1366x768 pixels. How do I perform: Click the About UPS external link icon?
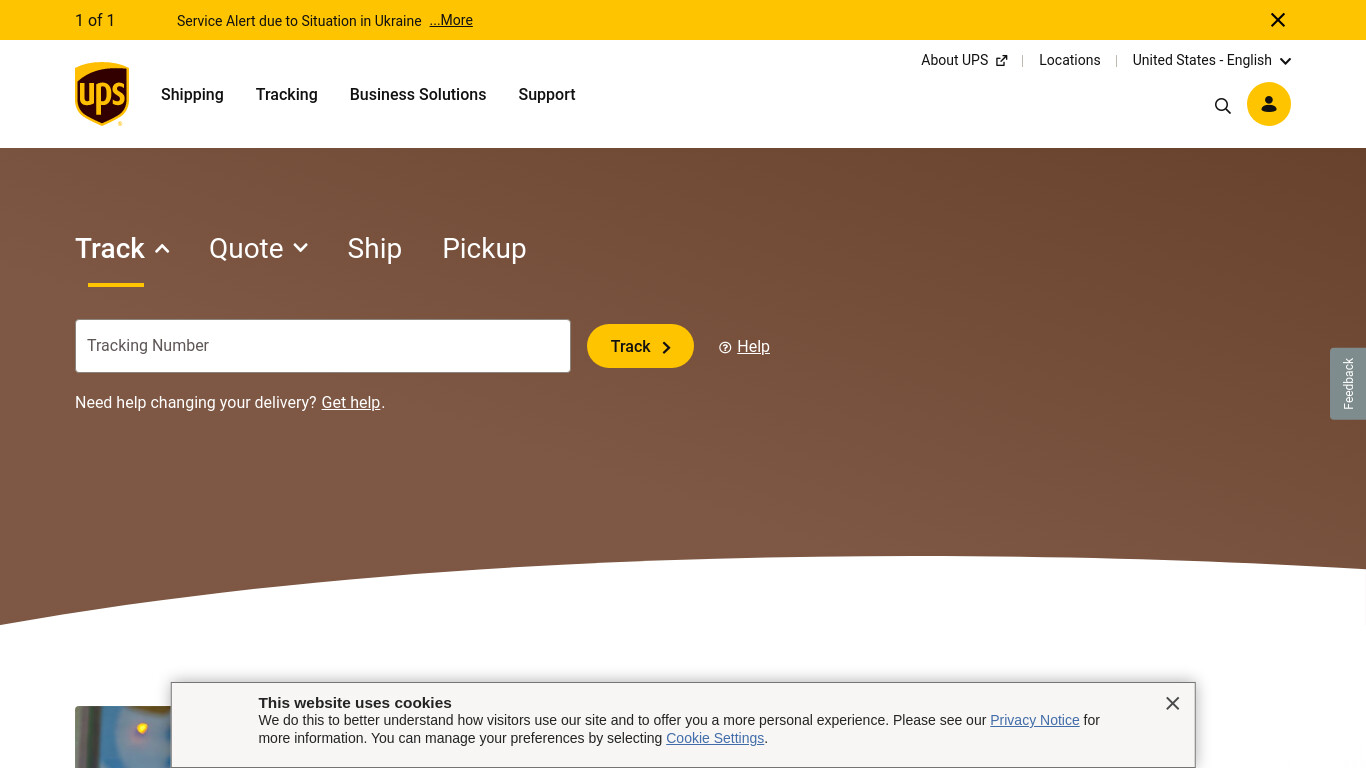[x=1001, y=61]
